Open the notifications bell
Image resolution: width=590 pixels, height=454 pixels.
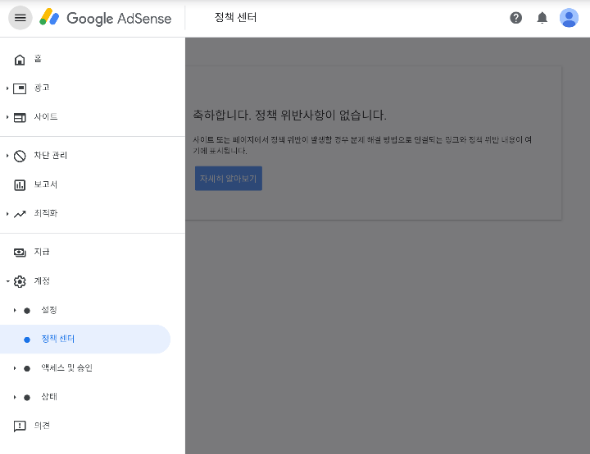coord(542,18)
